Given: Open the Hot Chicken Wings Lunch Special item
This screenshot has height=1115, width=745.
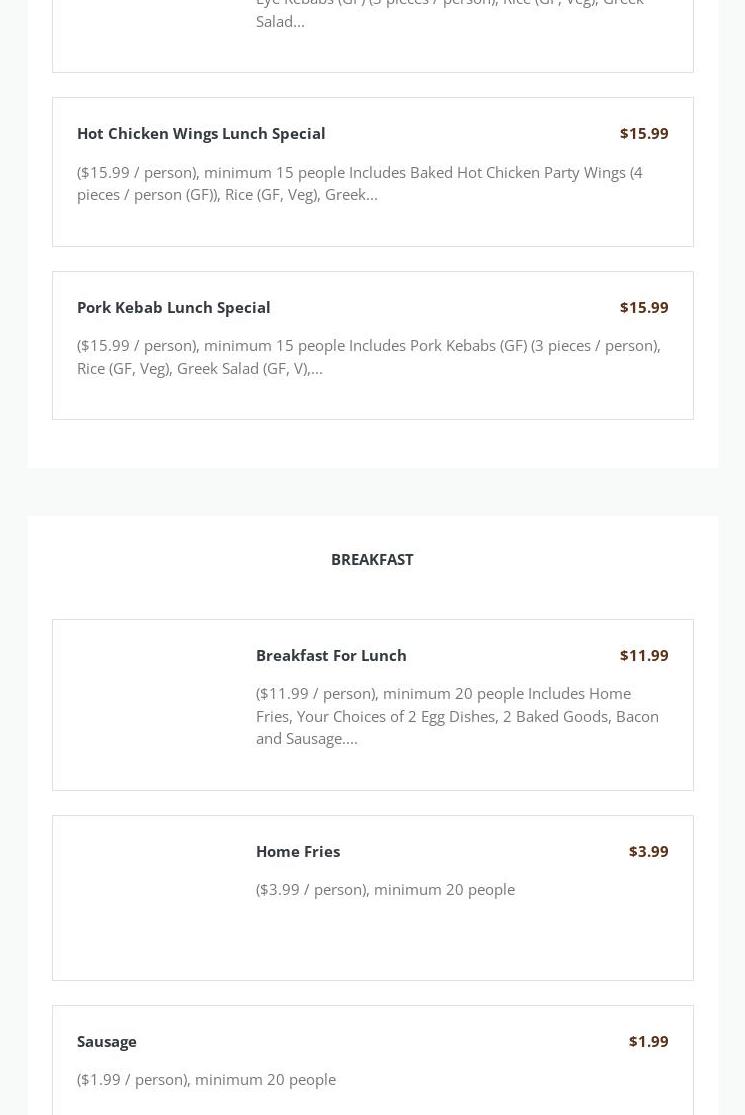Looking at the screenshot, I should point(201,133).
